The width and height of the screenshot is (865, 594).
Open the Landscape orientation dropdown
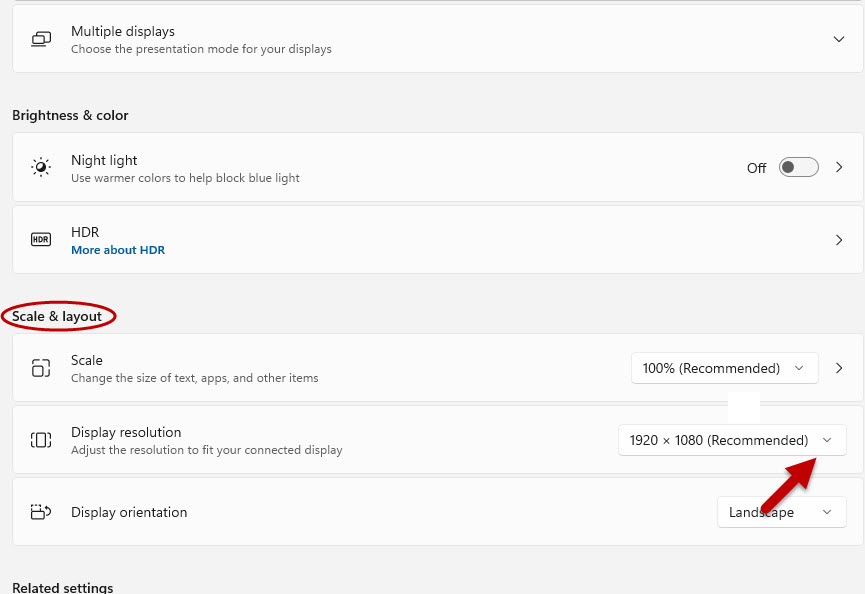pos(782,512)
